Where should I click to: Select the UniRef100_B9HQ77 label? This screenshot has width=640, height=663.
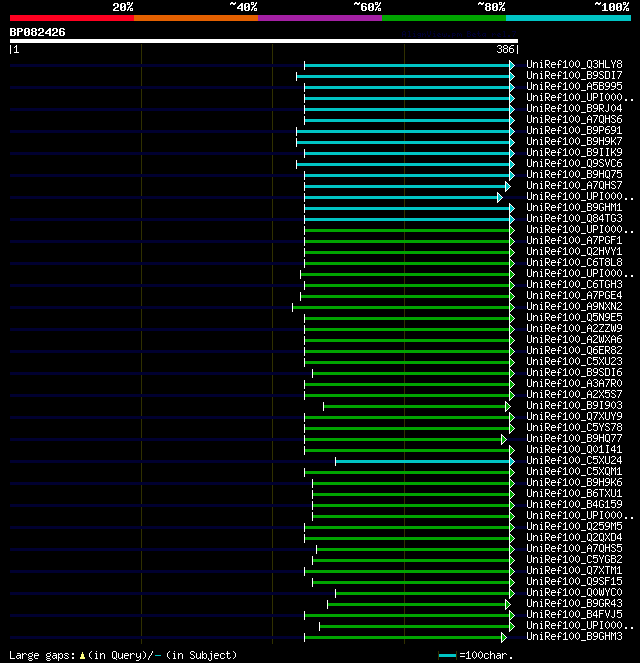[x=574, y=438]
